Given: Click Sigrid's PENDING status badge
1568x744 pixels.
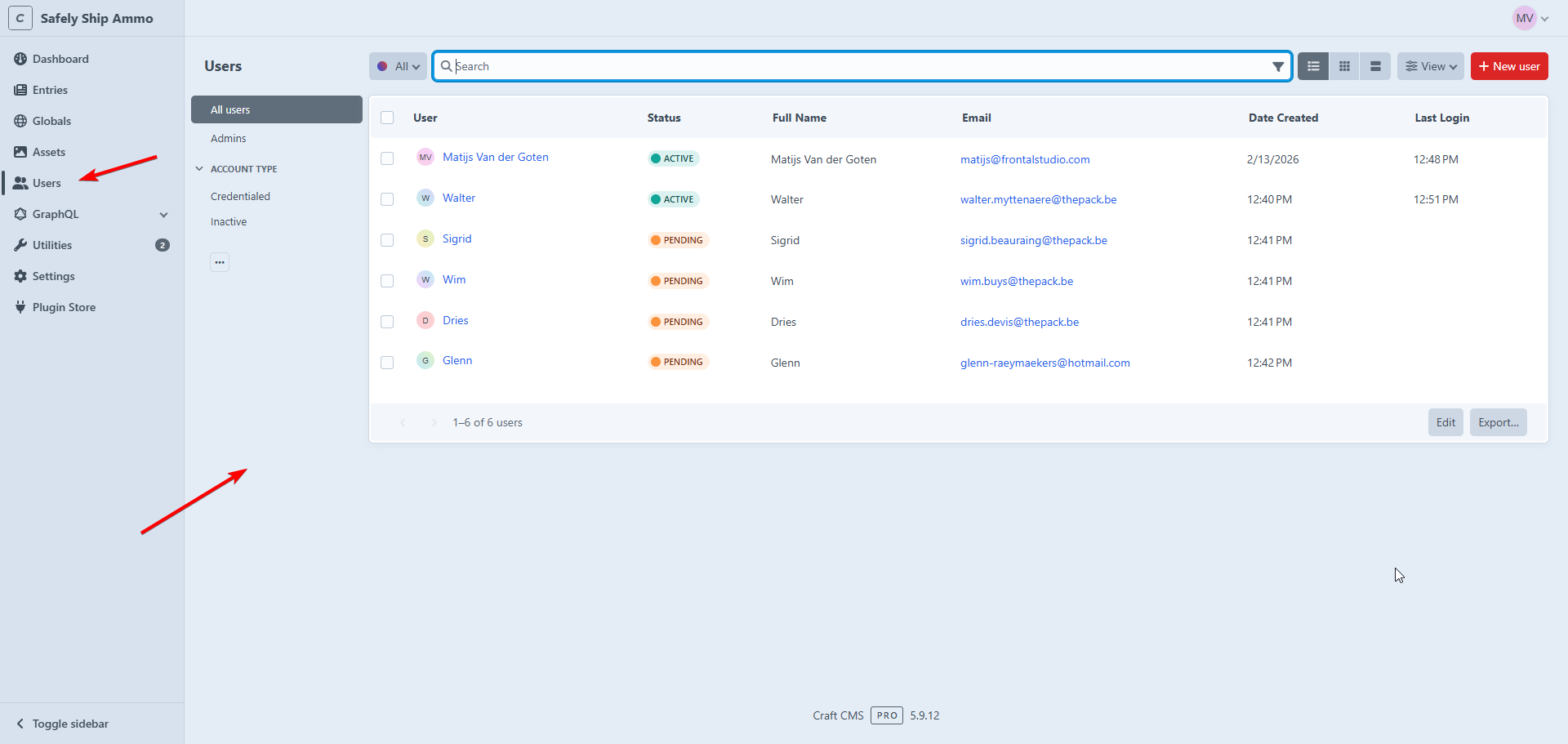Looking at the screenshot, I should click(679, 240).
